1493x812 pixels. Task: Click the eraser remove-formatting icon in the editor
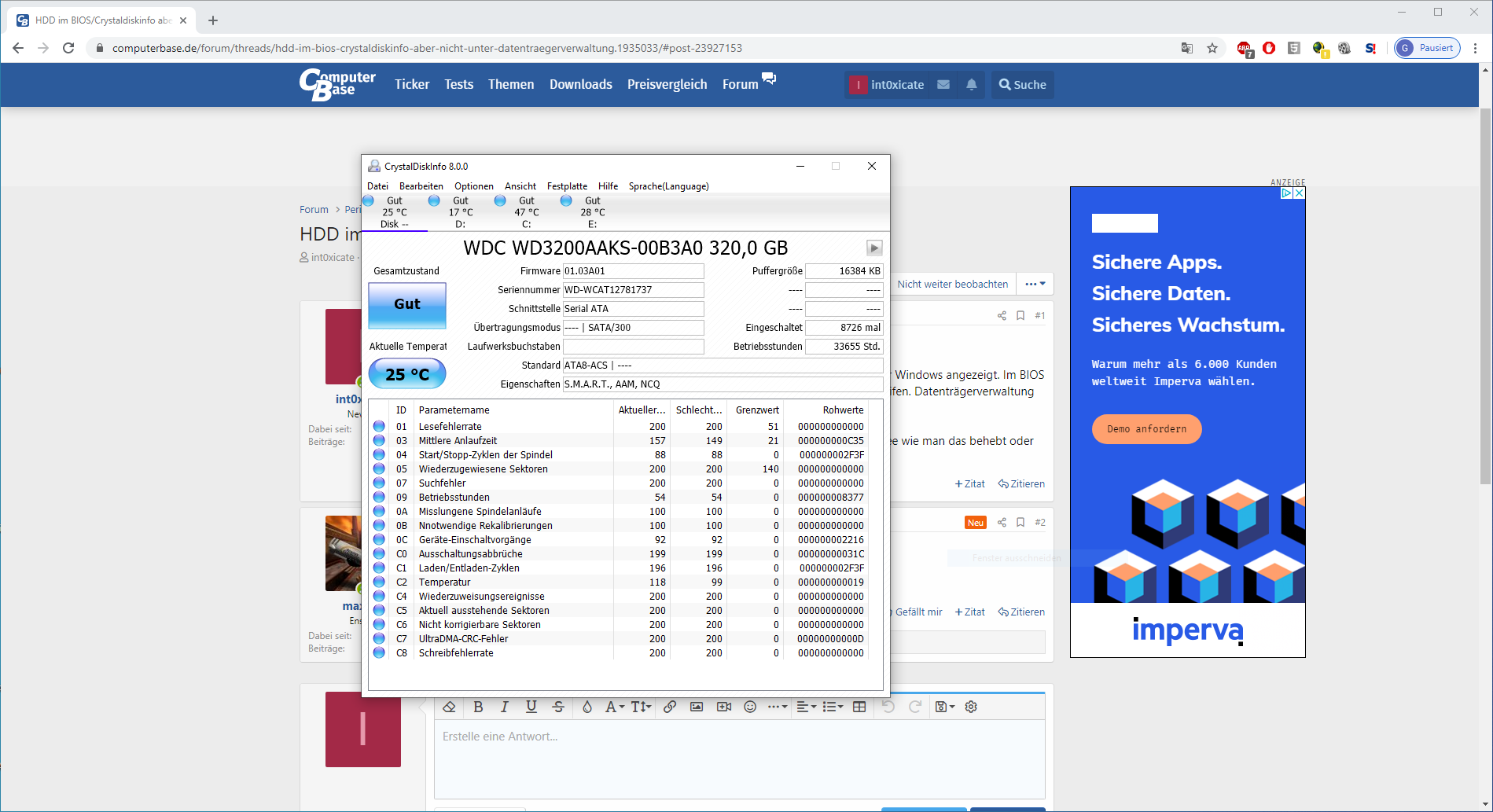pos(450,707)
